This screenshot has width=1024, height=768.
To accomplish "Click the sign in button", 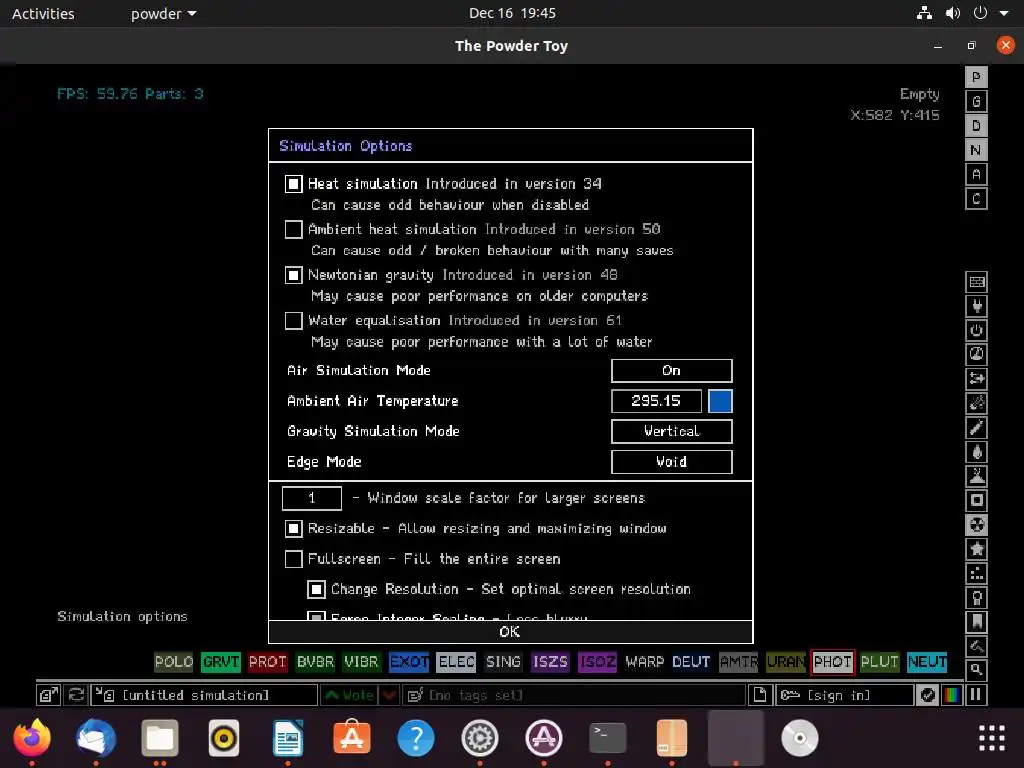I will pyautogui.click(x=844, y=695).
